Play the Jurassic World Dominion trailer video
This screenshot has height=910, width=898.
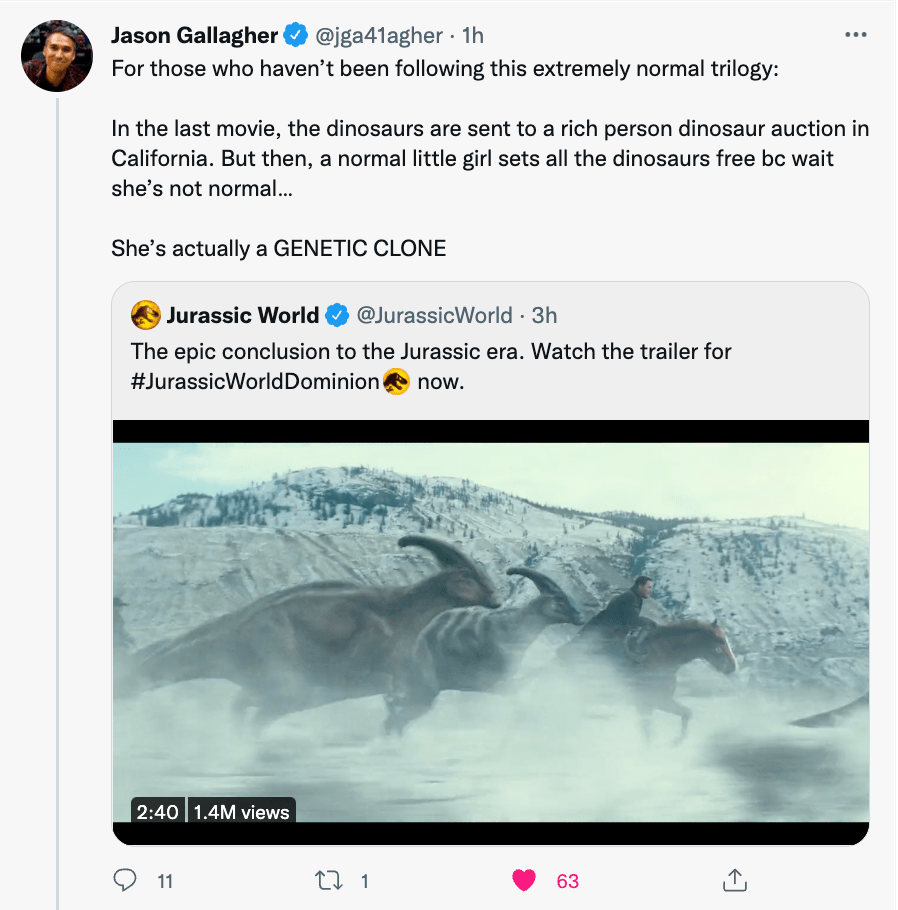[x=490, y=632]
